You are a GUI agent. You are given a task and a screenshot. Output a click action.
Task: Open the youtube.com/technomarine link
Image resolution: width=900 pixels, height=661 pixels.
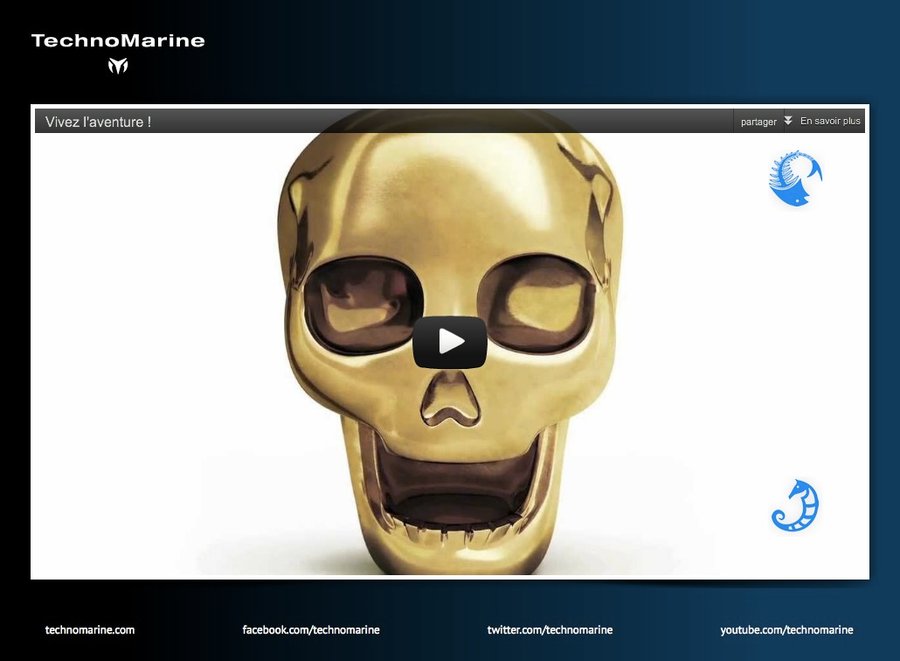(x=787, y=630)
